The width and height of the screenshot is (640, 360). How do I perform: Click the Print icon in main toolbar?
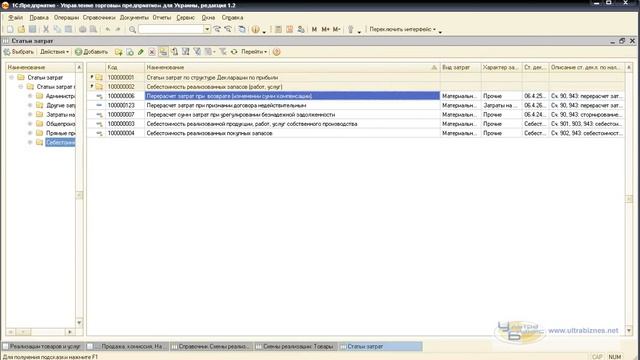(82, 29)
